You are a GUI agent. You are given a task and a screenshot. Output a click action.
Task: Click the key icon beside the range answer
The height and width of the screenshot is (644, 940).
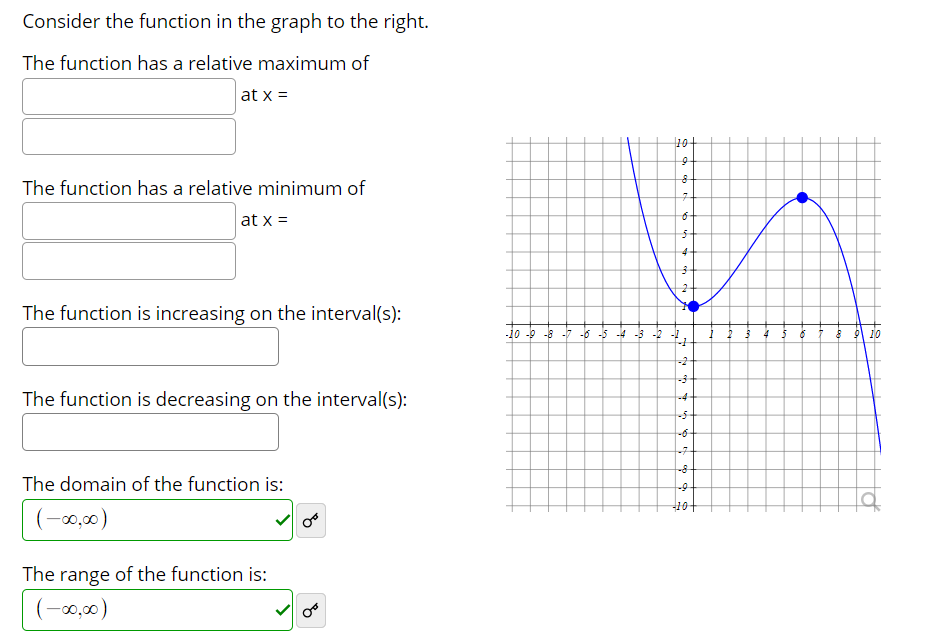click(x=310, y=610)
